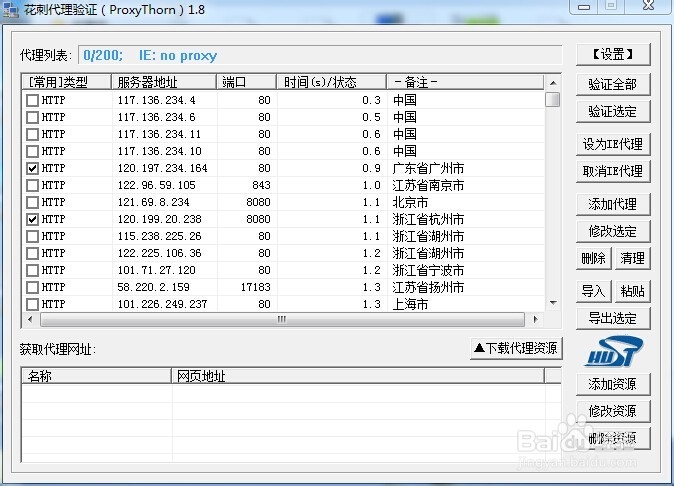Select address cell 58.220.2.159
This screenshot has height=486, width=674.
click(153, 287)
